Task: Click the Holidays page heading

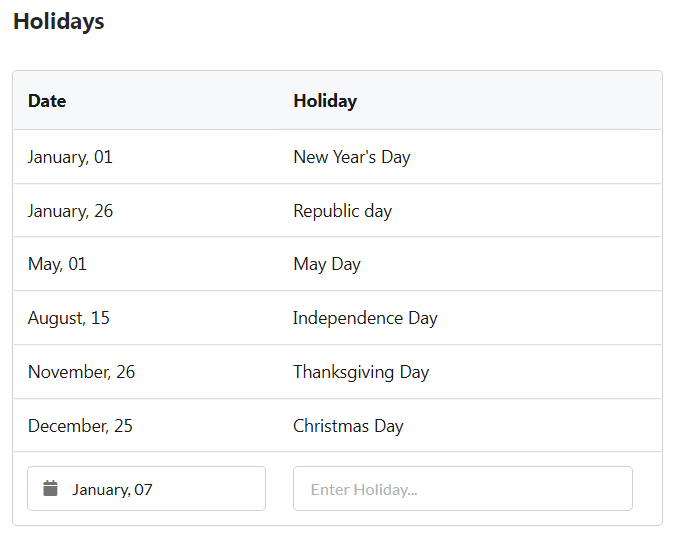Action: coord(59,21)
